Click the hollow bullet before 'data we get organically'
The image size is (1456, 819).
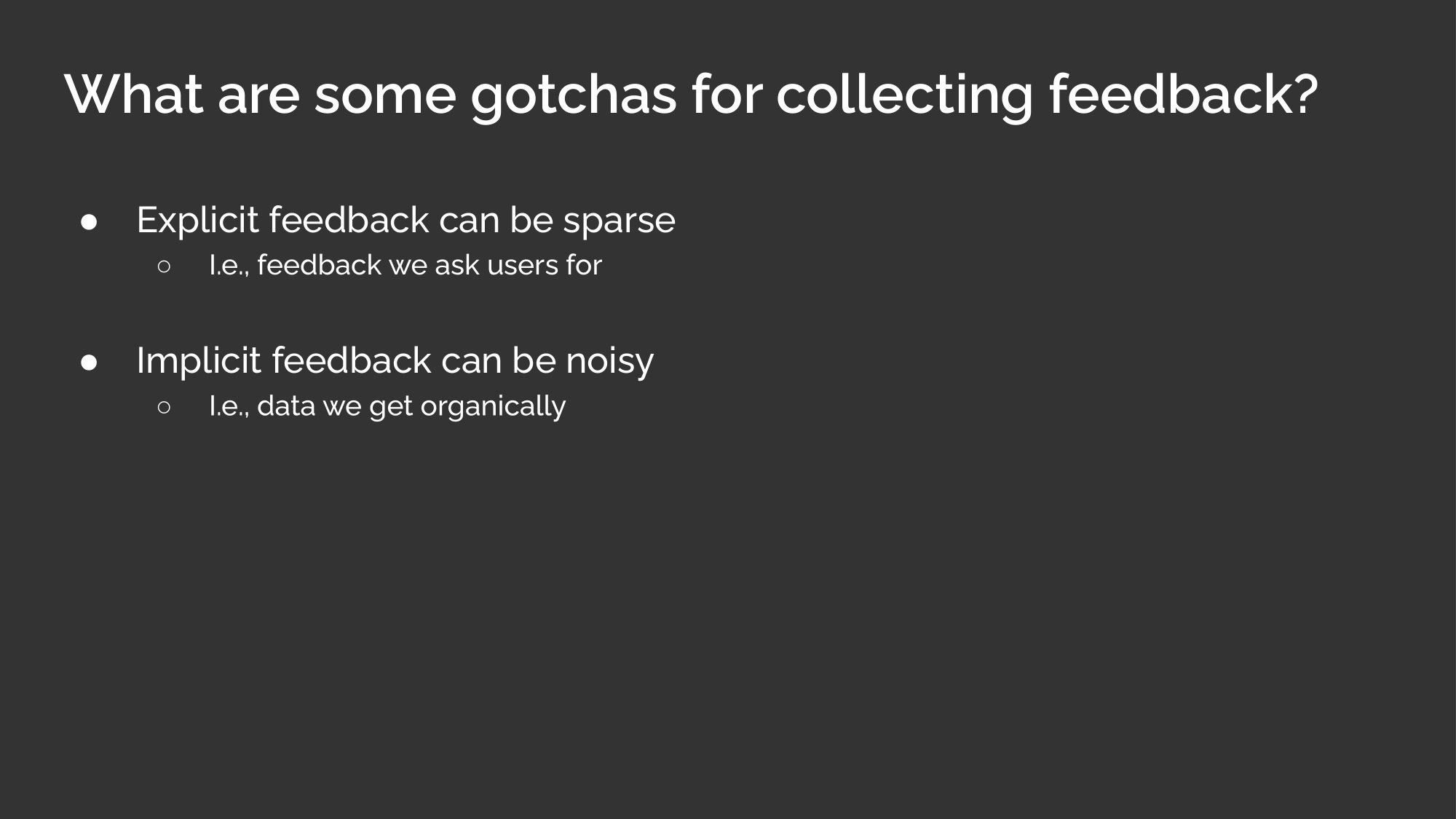pyautogui.click(x=163, y=407)
